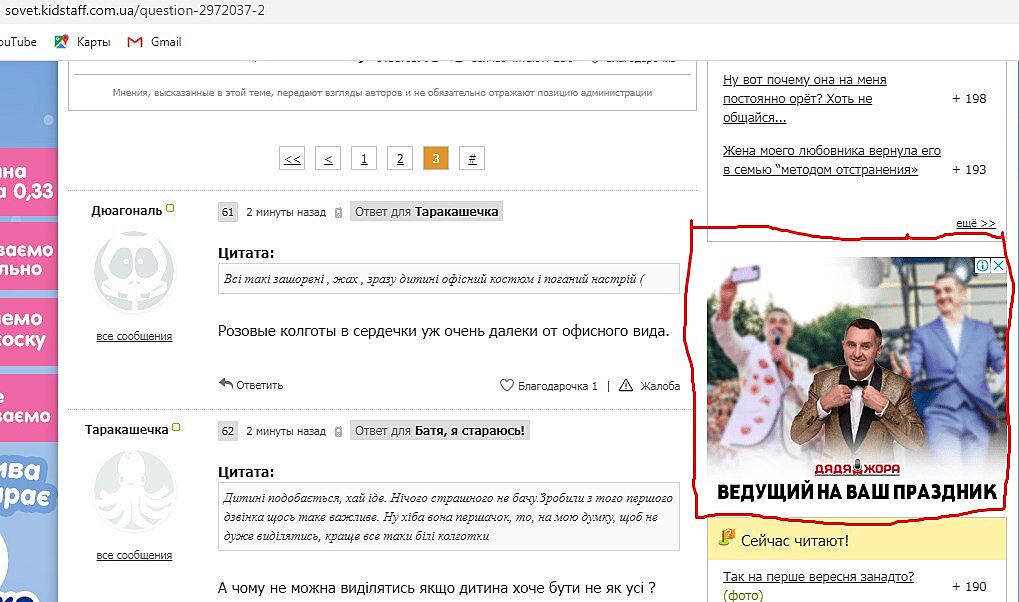Viewport: 1019px width, 602px height.
Task: Click the Gmail bookmark icon
Action: 135,42
